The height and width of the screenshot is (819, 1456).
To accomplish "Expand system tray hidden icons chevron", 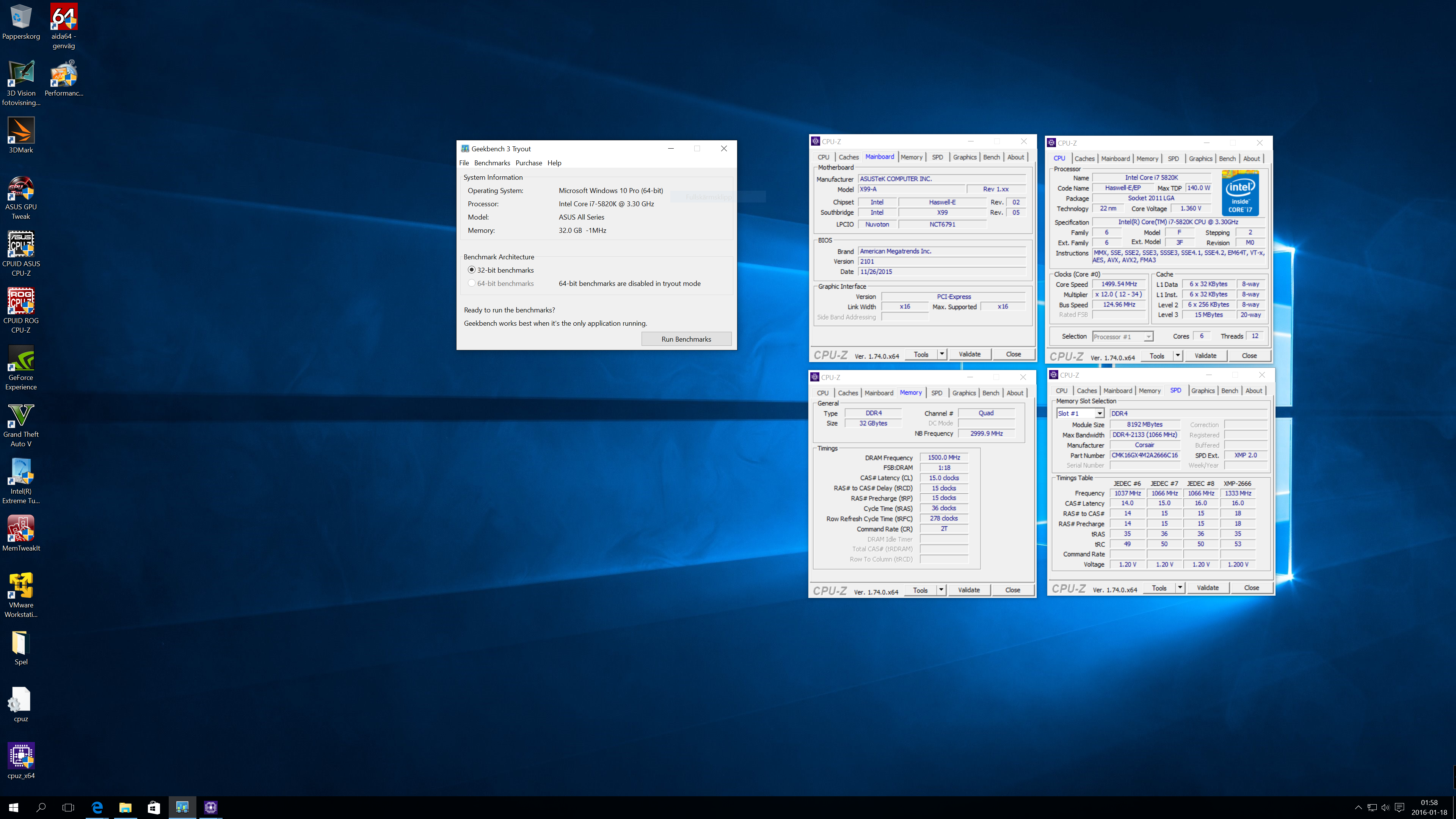I will click(x=1358, y=807).
